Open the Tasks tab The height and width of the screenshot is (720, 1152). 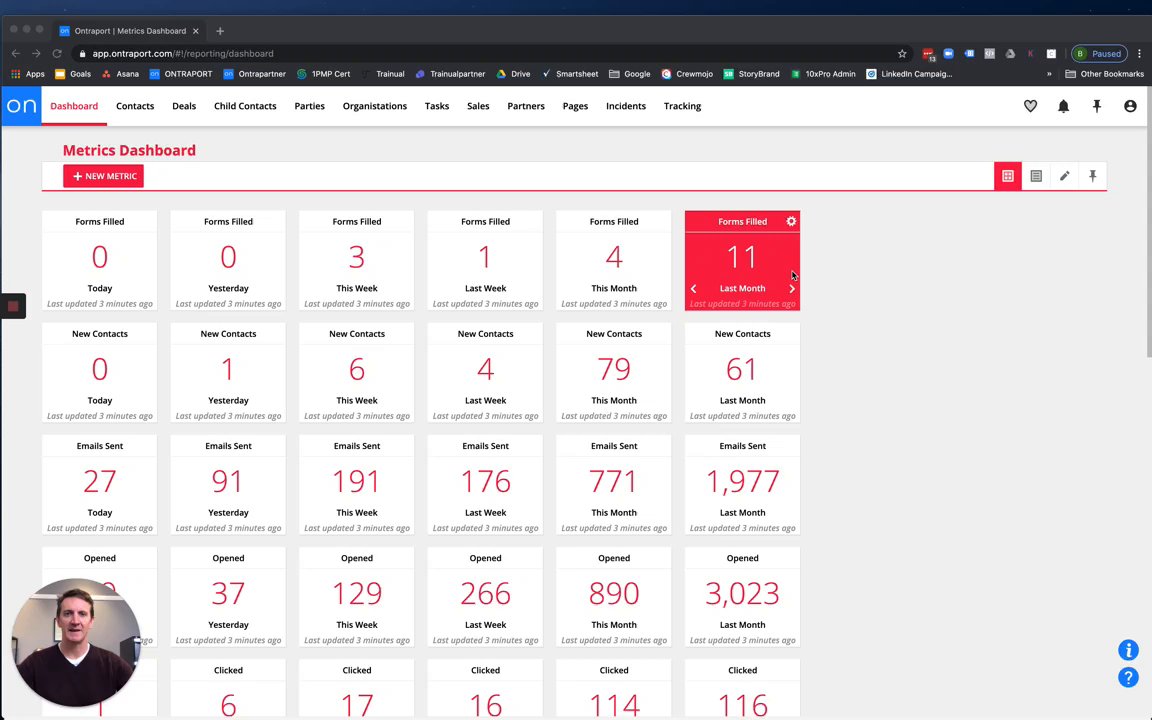tap(436, 106)
